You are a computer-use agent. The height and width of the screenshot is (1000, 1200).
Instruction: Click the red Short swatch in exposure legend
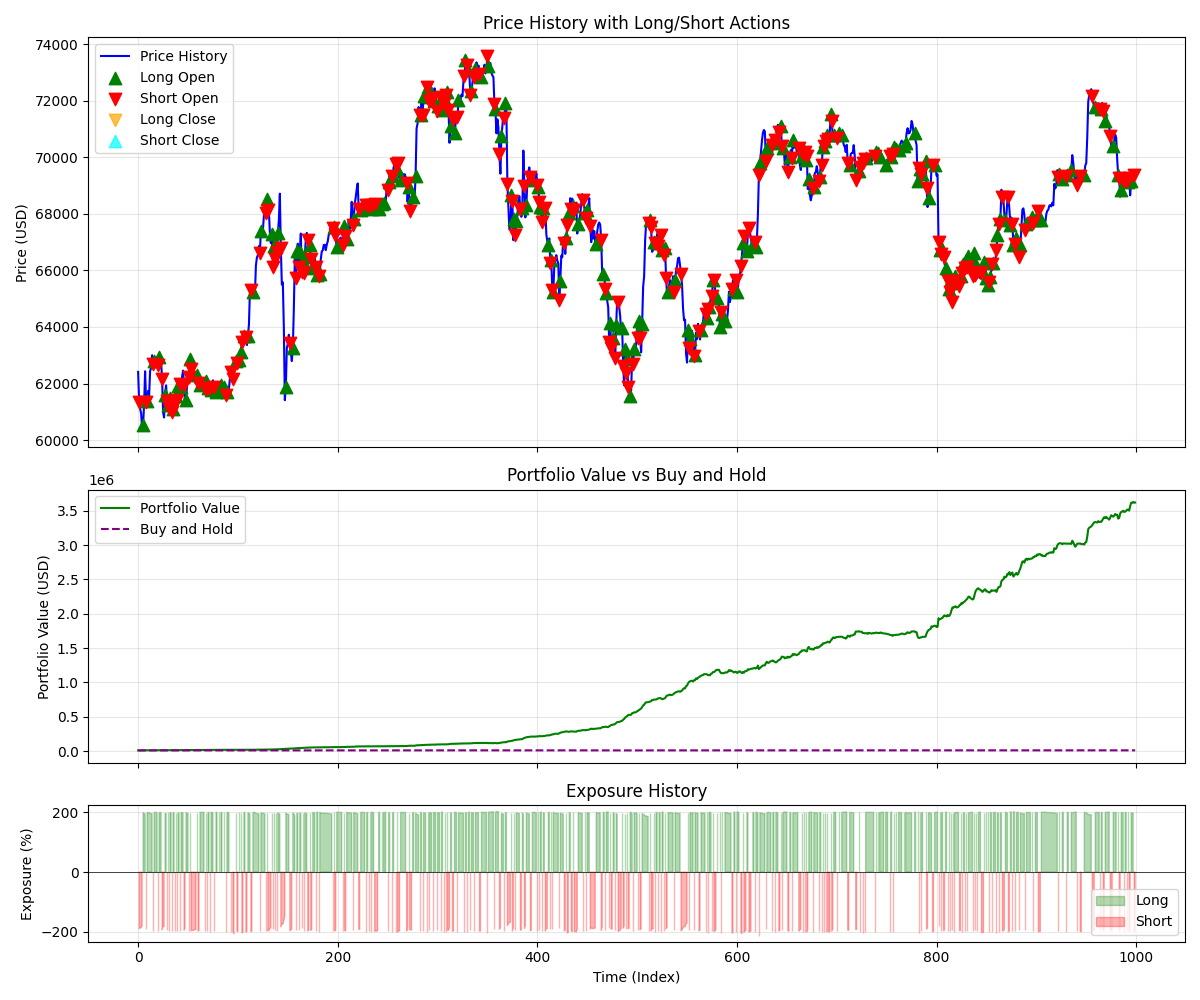[1110, 921]
